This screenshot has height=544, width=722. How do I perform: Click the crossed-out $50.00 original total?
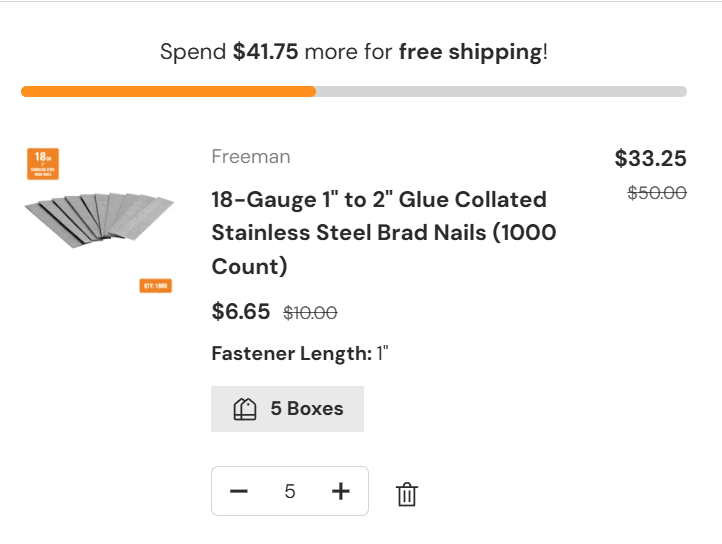656,193
